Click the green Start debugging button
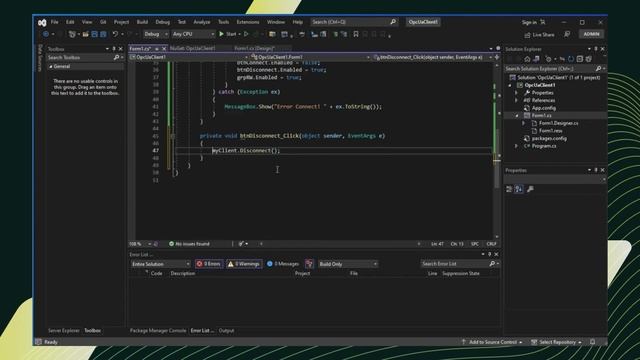Image resolution: width=640 pixels, height=360 pixels. (227, 34)
